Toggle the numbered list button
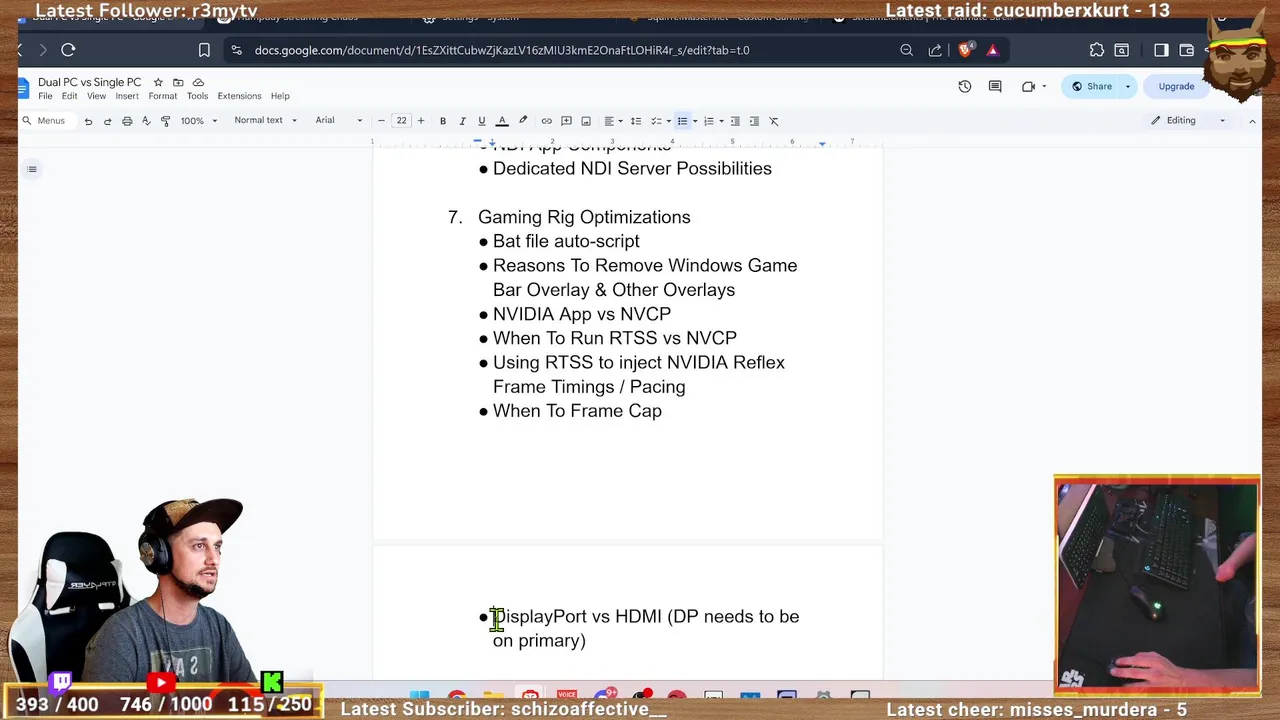Image resolution: width=1280 pixels, height=720 pixels. (x=708, y=121)
